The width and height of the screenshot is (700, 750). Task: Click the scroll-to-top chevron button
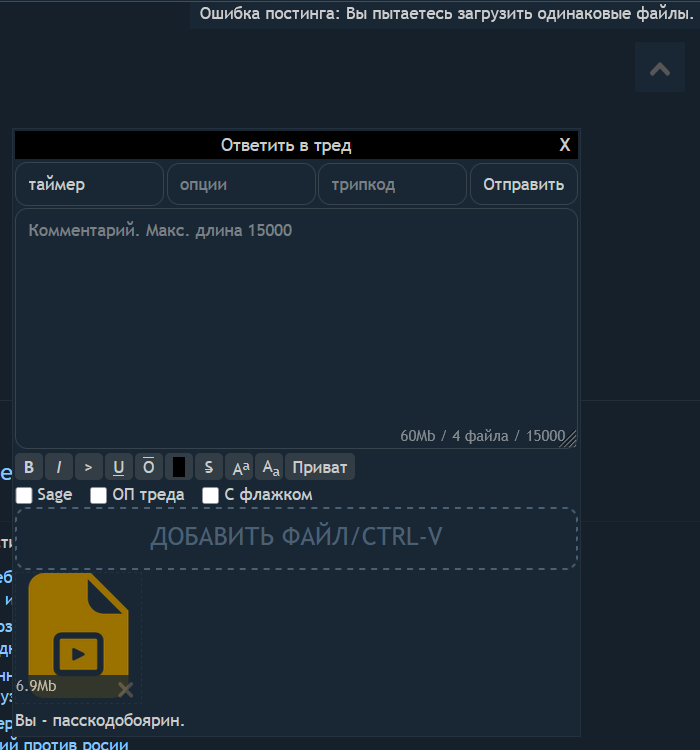(x=660, y=68)
